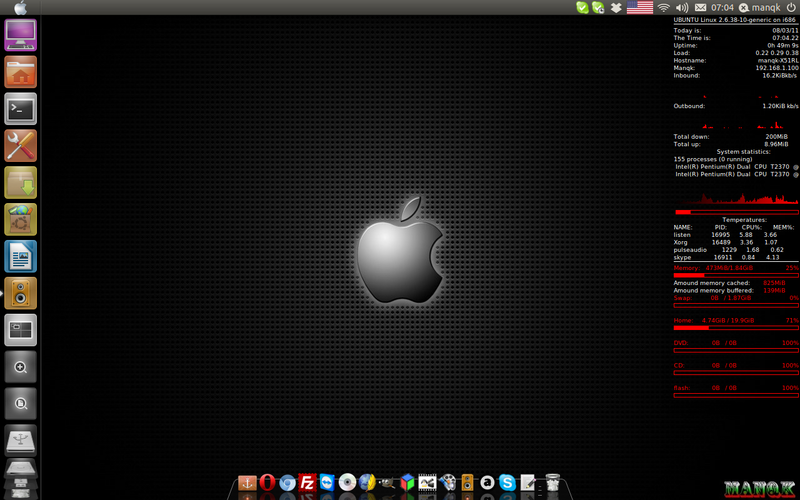The height and width of the screenshot is (500, 800).
Task: Click the 07:04 clock in the panel
Action: [722, 8]
